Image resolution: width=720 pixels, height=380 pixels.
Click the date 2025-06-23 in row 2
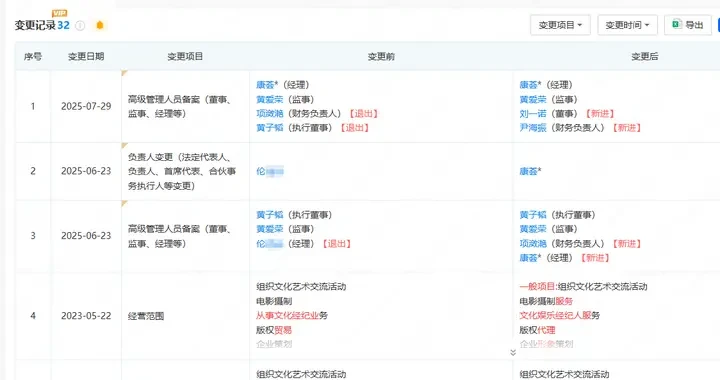pos(86,171)
